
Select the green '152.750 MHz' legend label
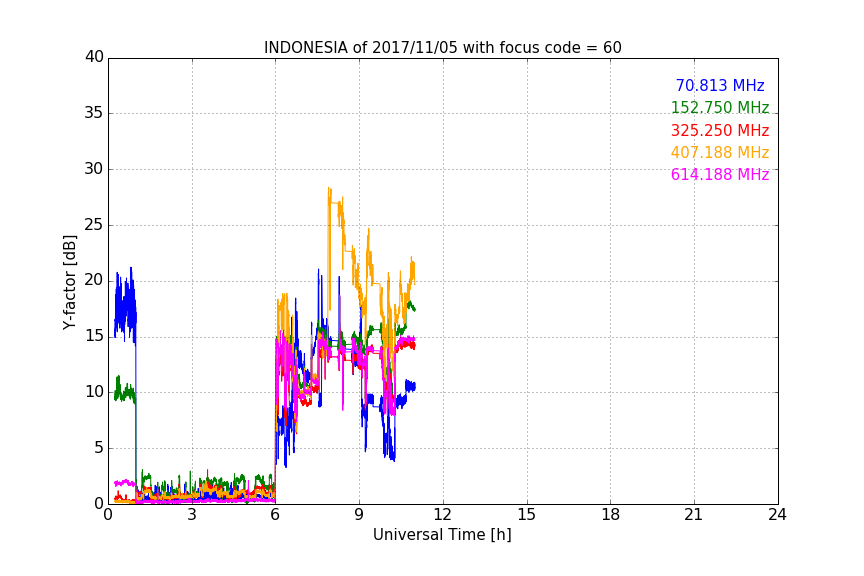click(720, 107)
